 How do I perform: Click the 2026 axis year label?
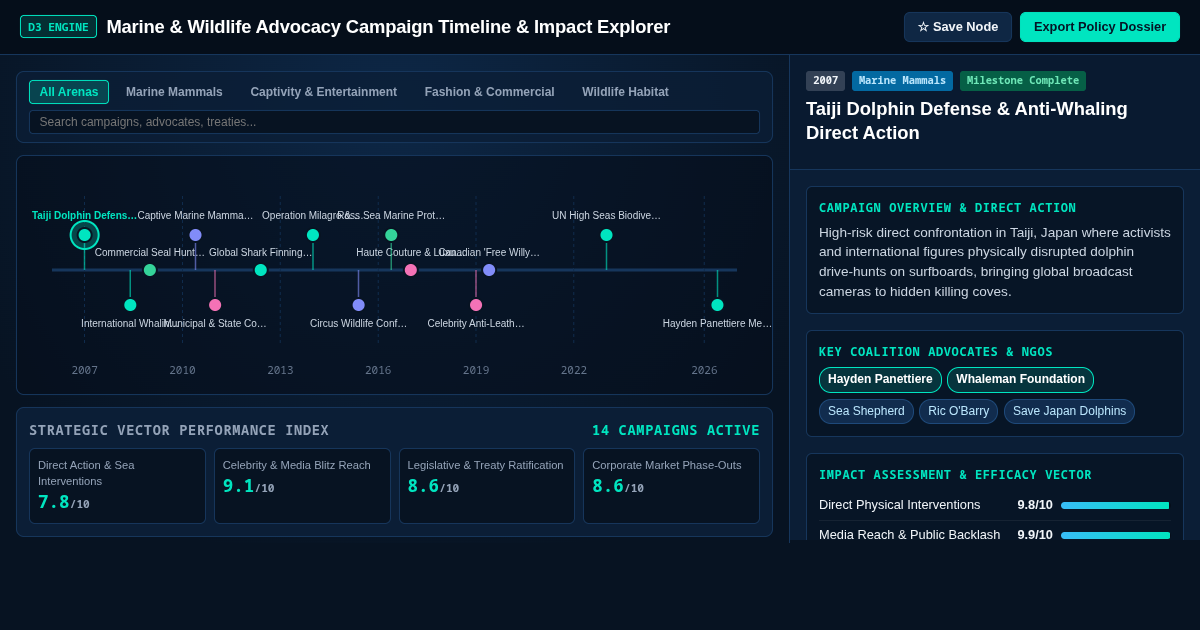click(704, 370)
